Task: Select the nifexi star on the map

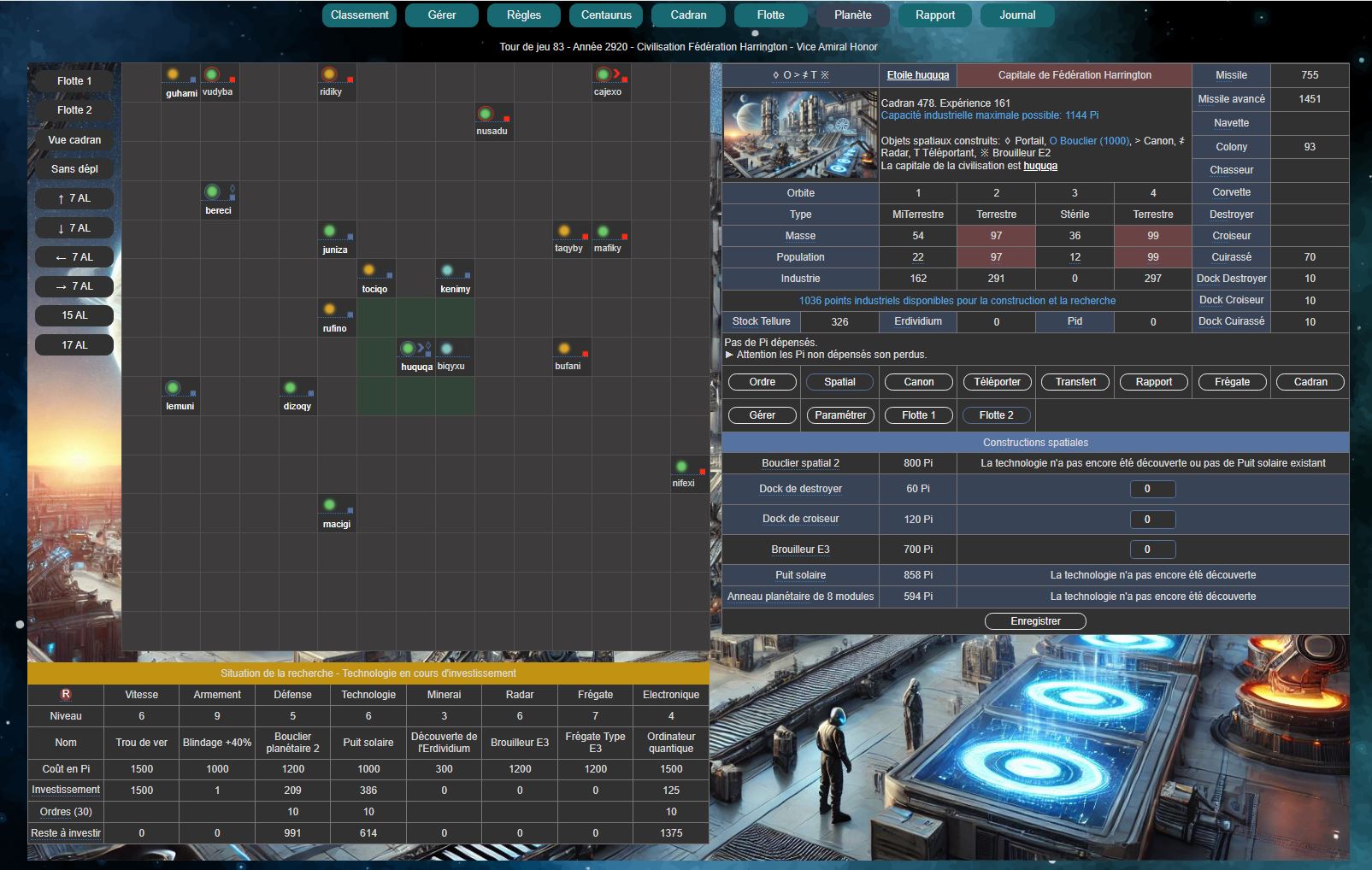Action: (x=681, y=466)
